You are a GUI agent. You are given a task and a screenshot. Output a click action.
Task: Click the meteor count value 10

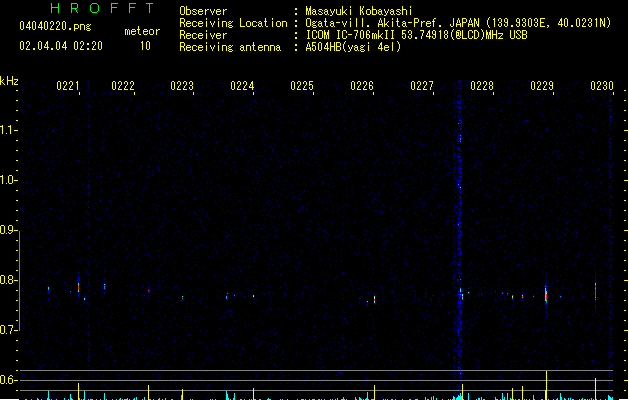(x=145, y=46)
